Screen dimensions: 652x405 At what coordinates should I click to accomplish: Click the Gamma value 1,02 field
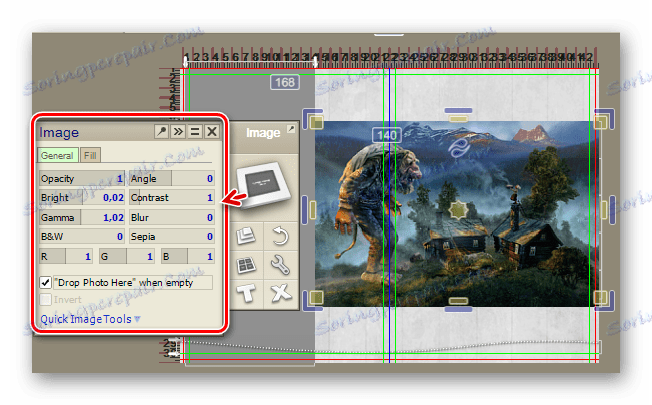(82, 217)
